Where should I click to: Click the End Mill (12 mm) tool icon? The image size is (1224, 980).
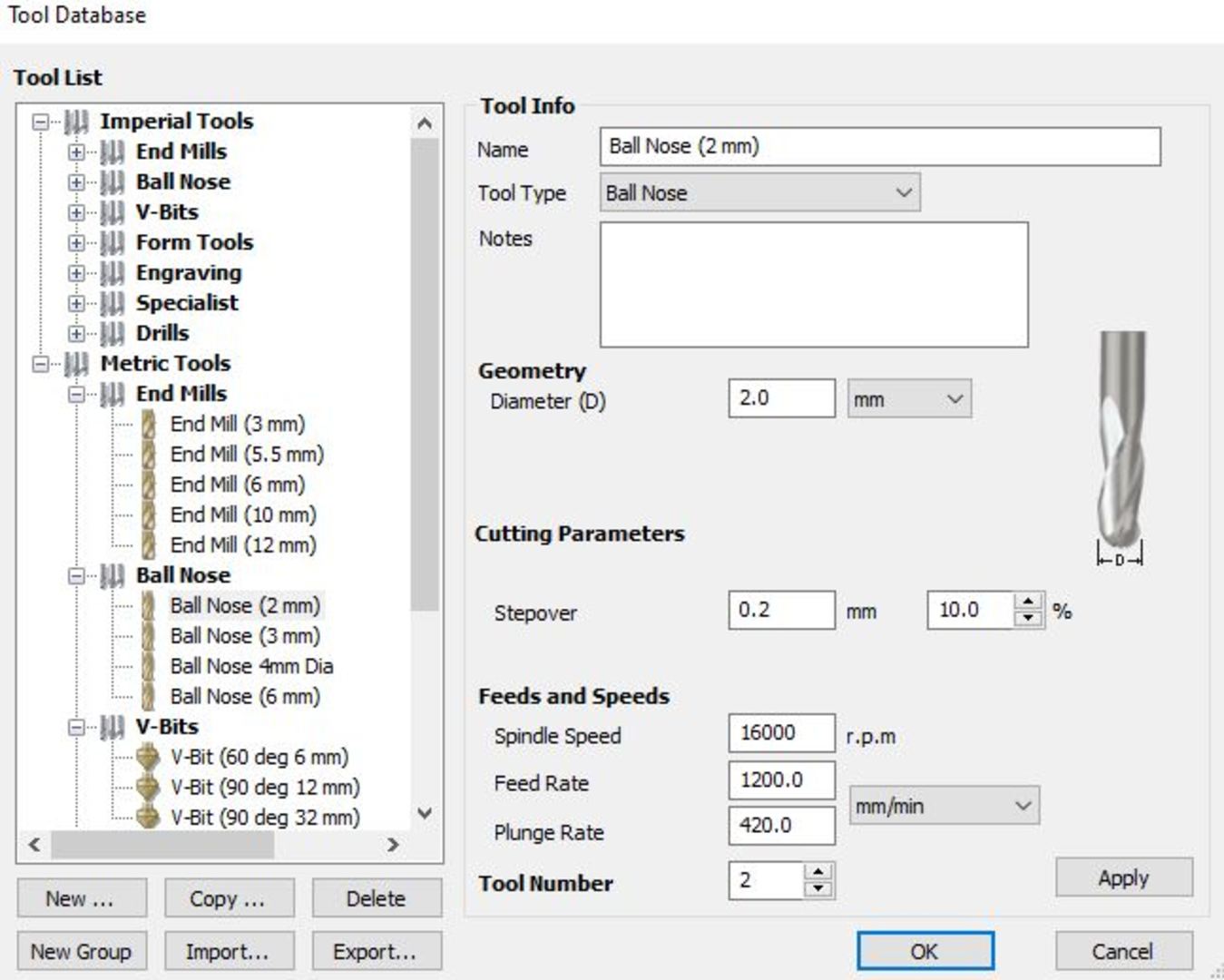[148, 545]
